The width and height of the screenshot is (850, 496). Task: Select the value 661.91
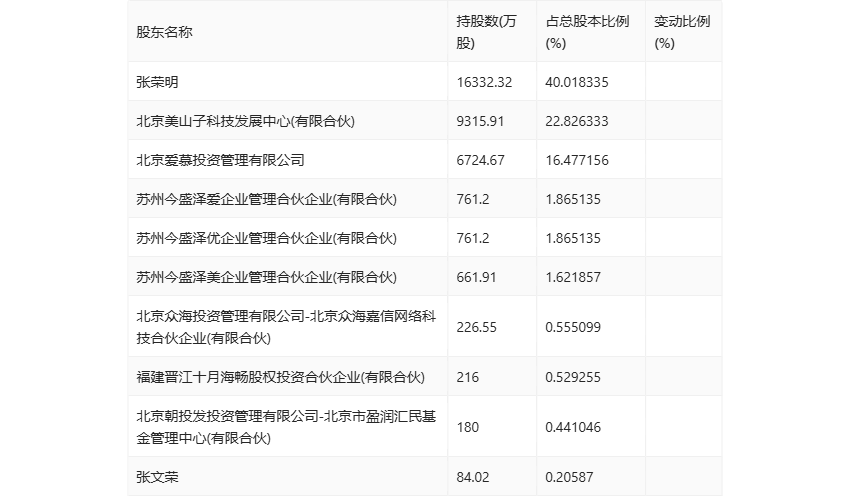tap(476, 277)
